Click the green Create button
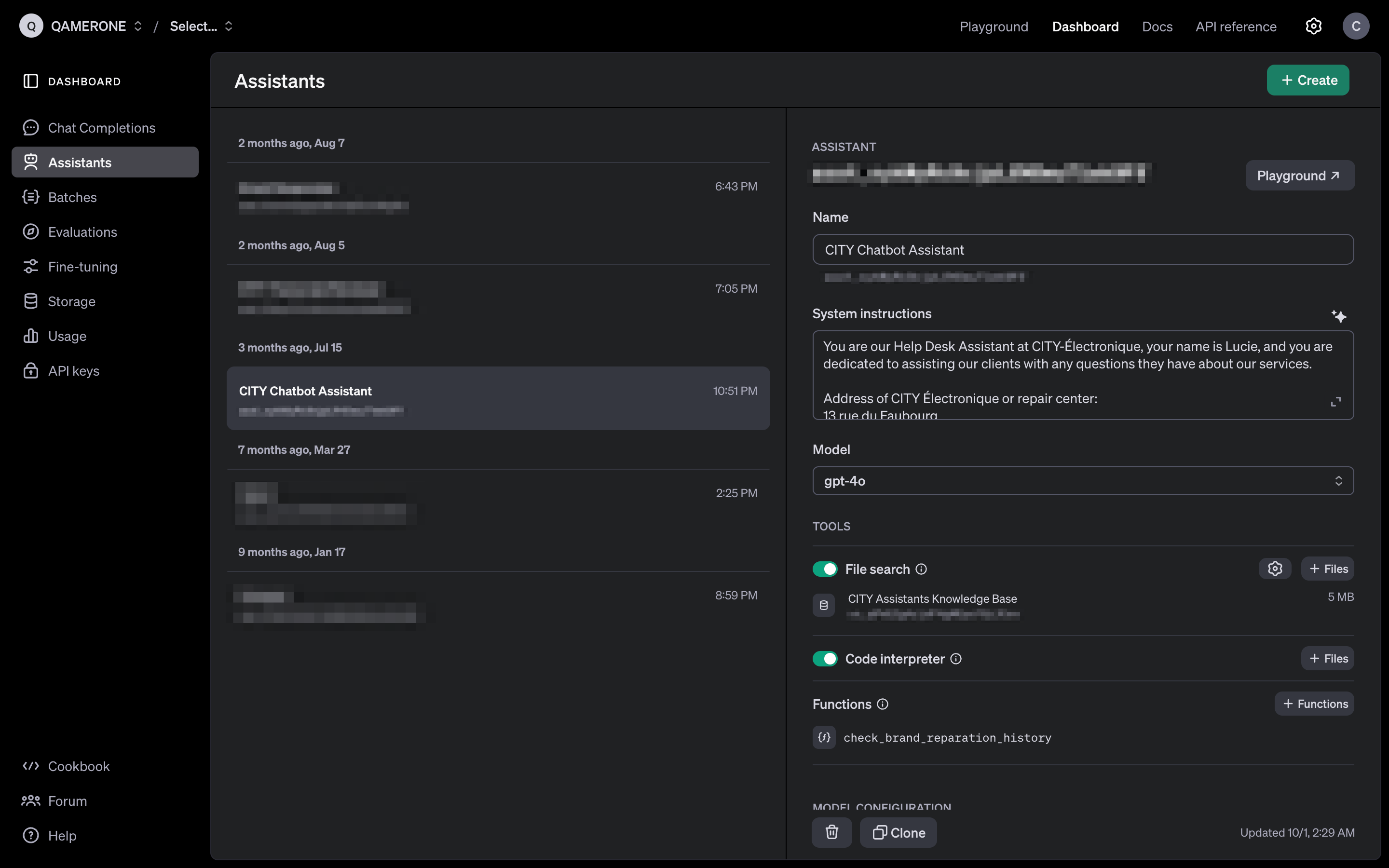 (x=1307, y=81)
